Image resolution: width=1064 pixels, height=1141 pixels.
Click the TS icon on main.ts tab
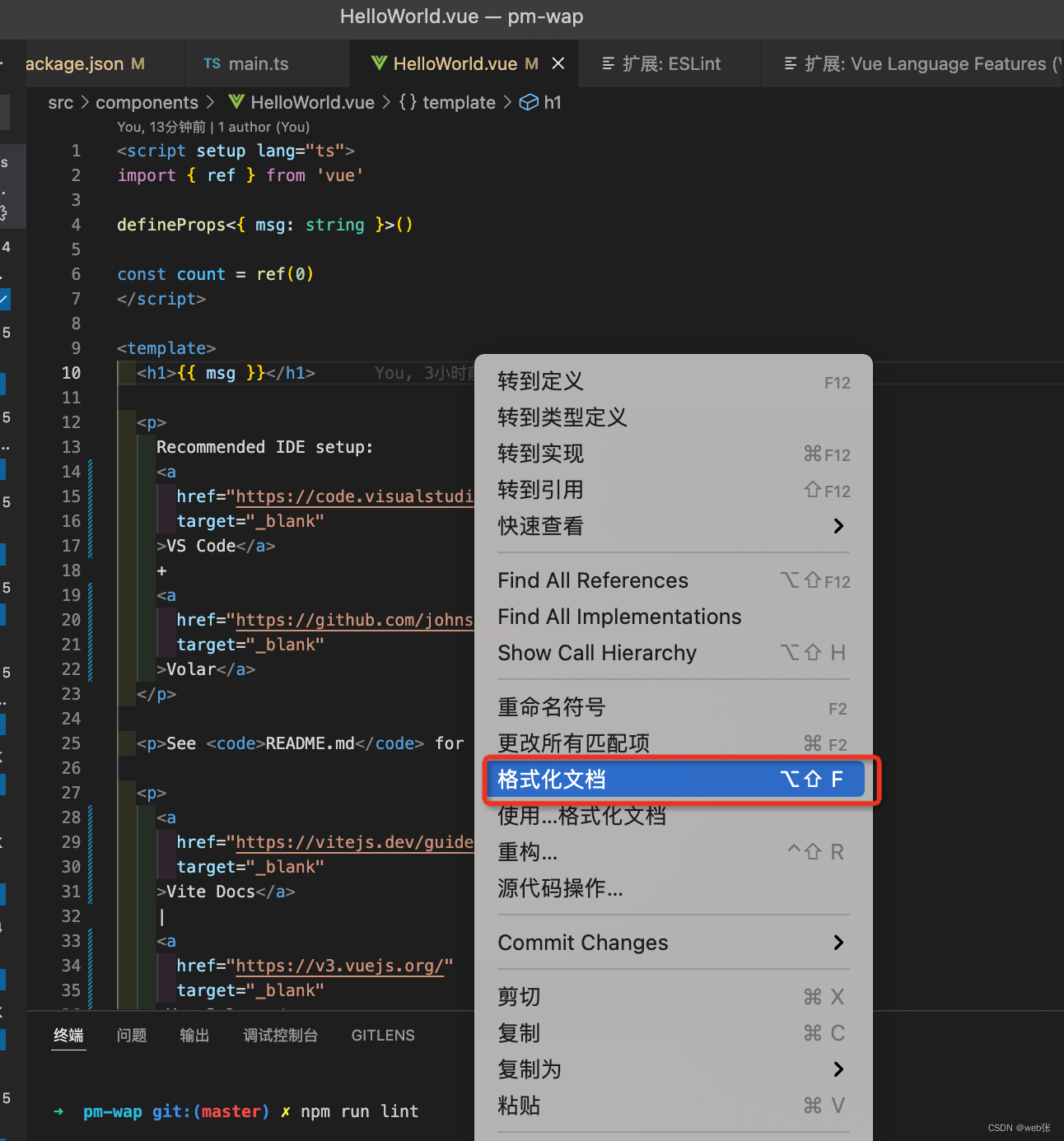(x=212, y=63)
